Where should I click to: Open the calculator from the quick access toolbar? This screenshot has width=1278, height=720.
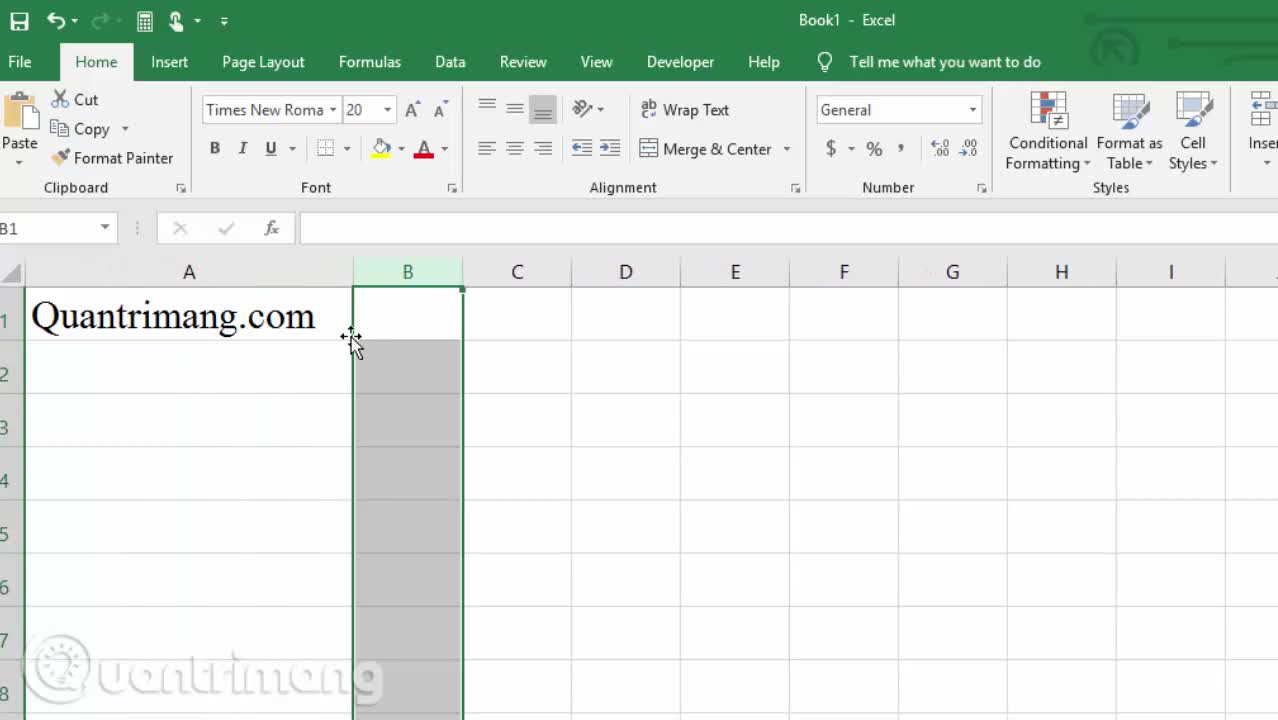[x=145, y=21]
